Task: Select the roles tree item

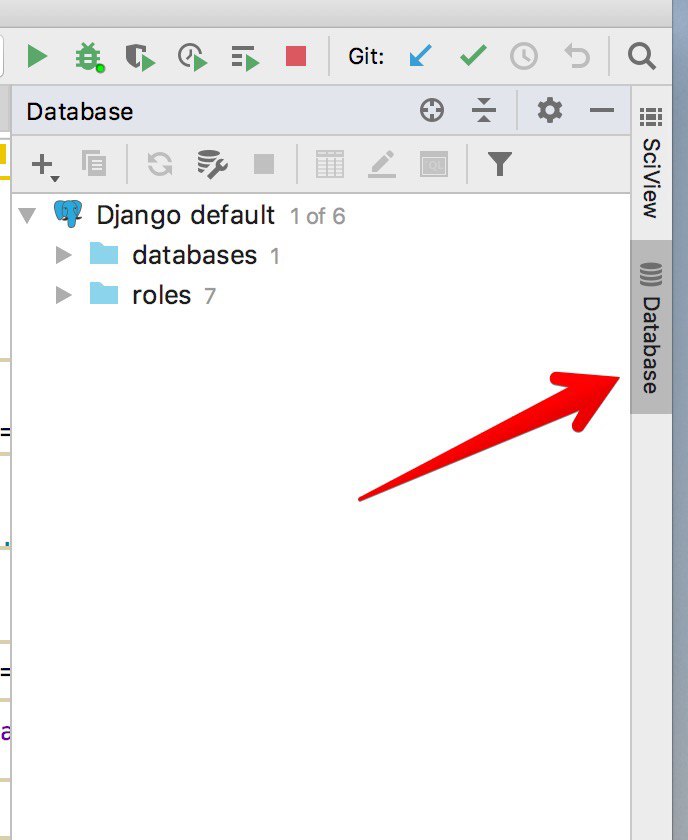Action: tap(161, 295)
